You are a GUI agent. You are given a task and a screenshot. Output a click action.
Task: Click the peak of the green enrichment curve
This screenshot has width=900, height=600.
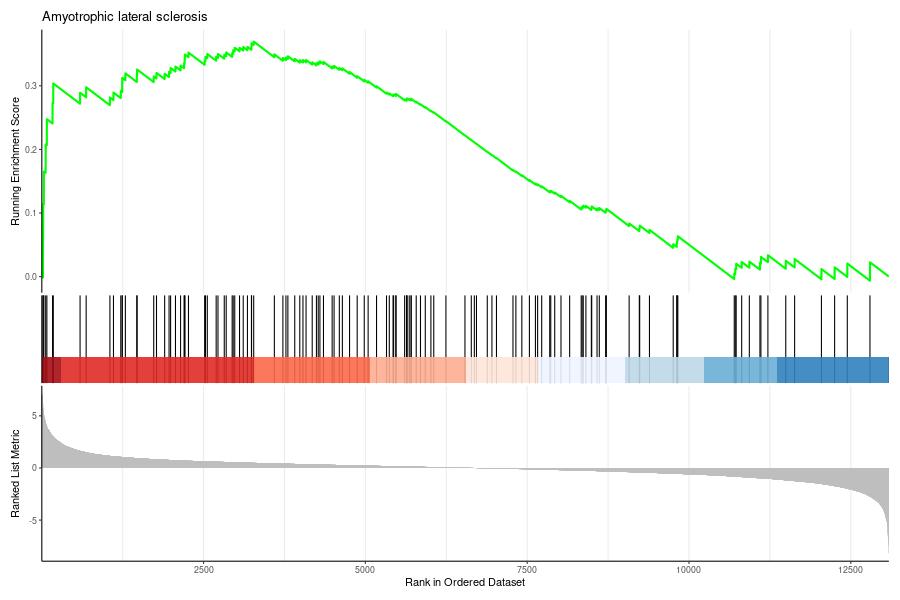tap(254, 42)
